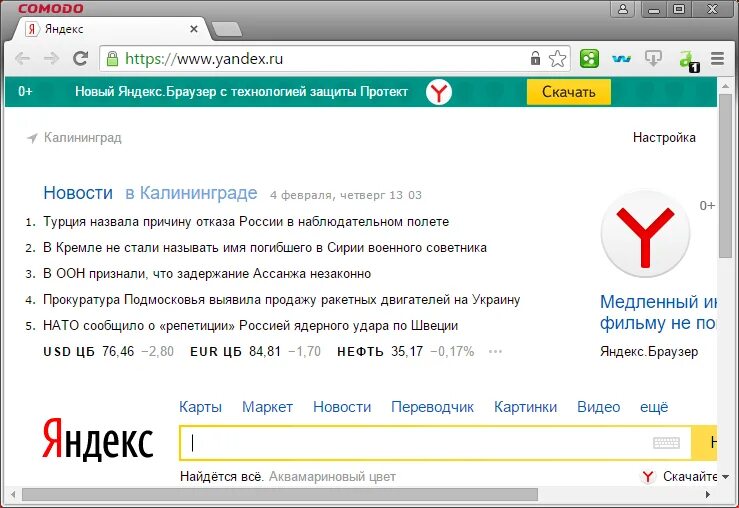Click the Я favicon on the tab
Image resolution: width=739 pixels, height=508 pixels.
[x=31, y=29]
